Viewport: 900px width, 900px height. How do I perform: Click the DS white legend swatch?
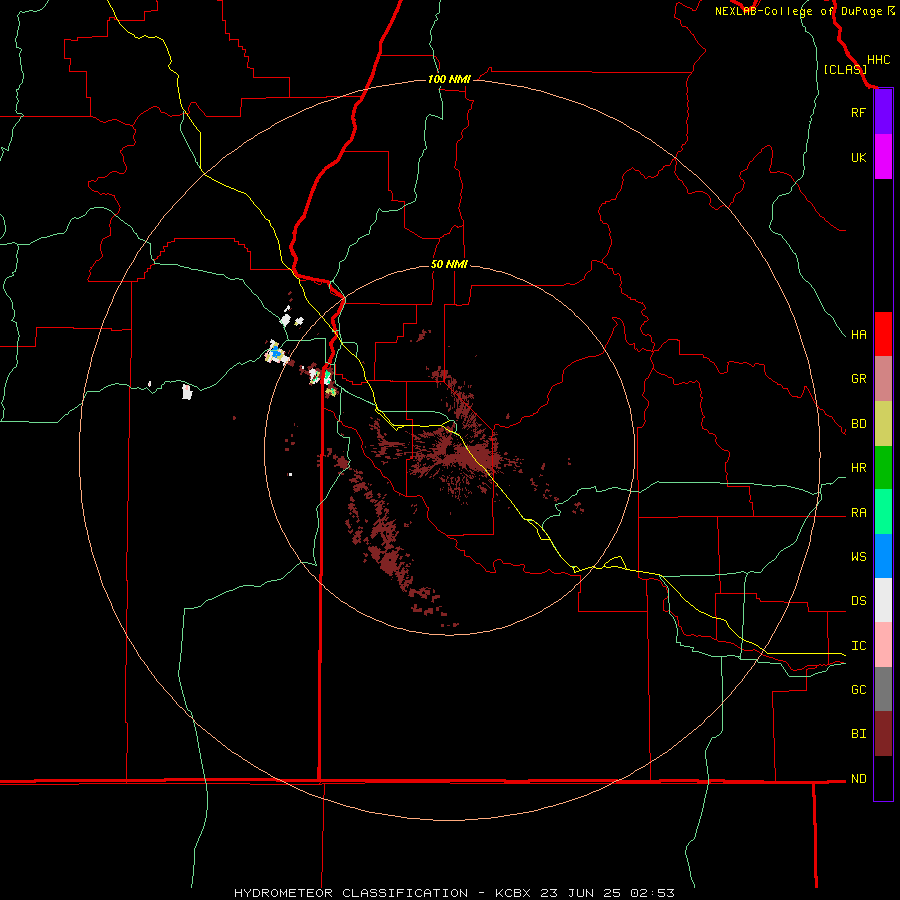coord(883,600)
